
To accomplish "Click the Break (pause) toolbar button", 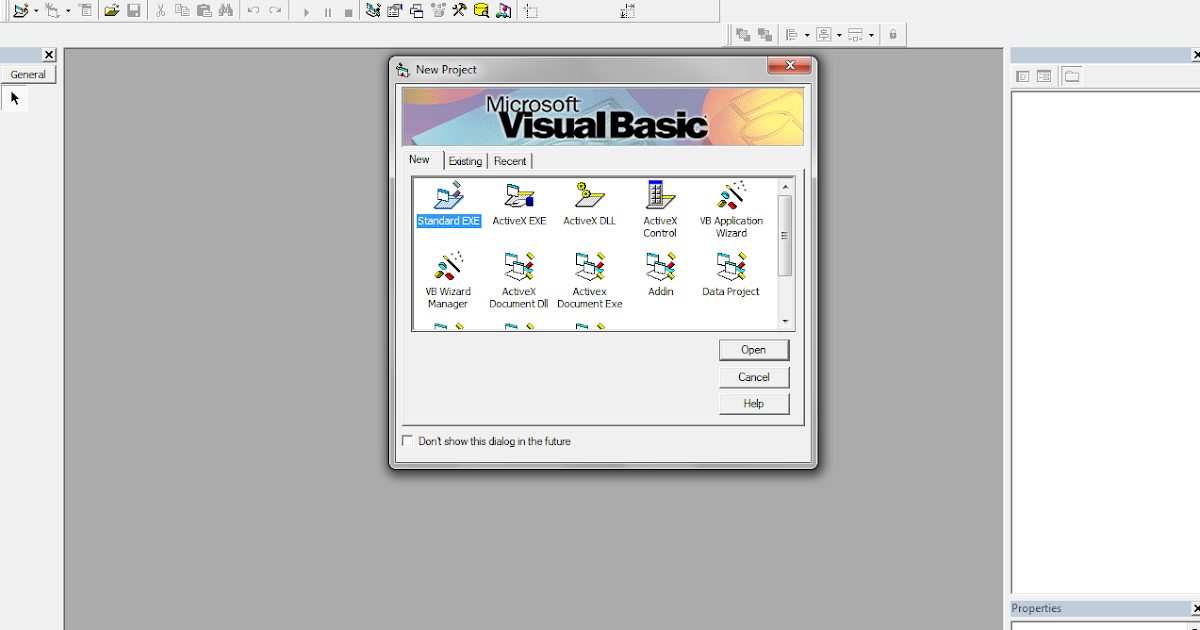I will point(327,12).
